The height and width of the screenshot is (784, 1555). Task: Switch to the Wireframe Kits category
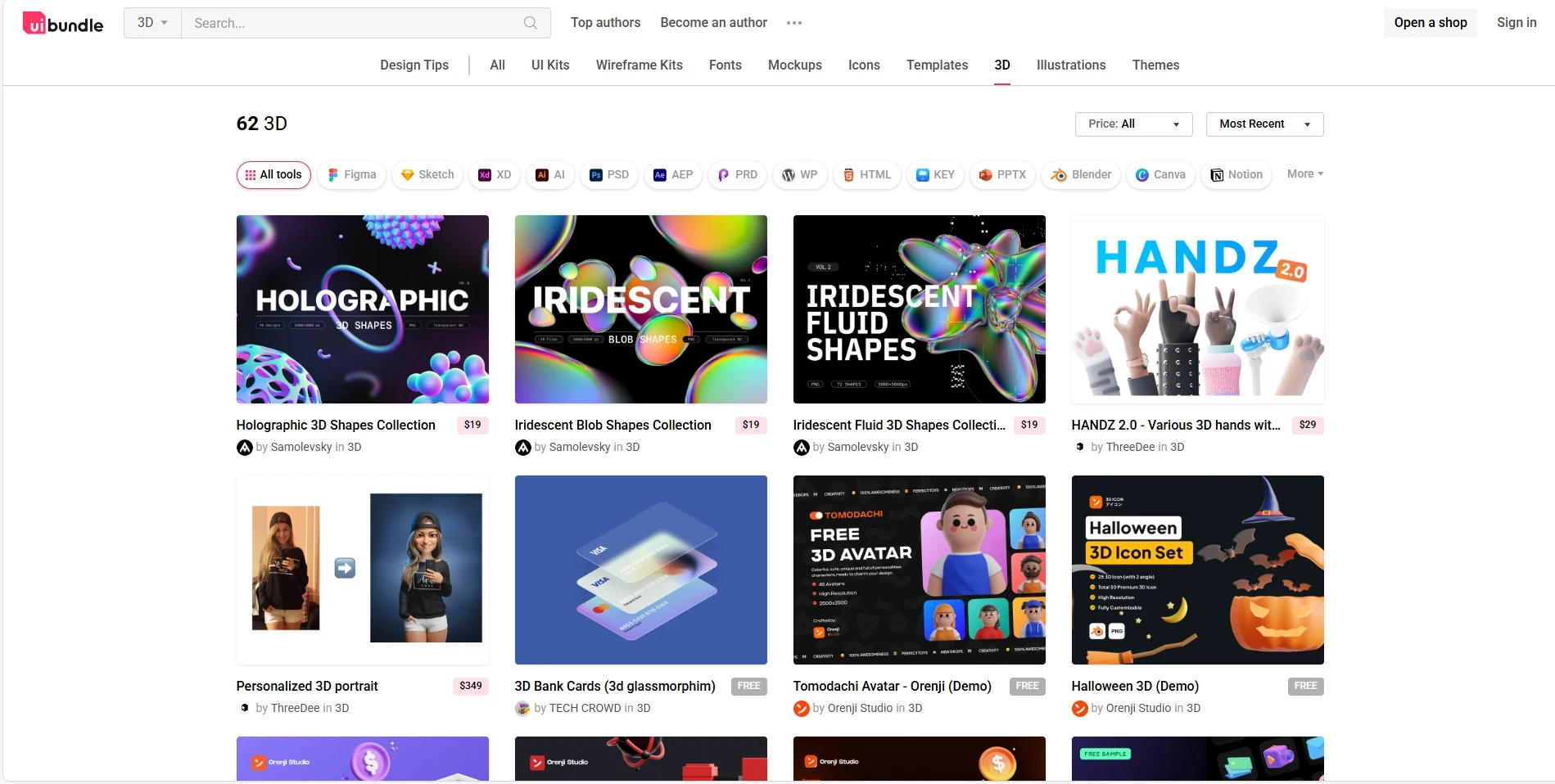pyautogui.click(x=640, y=65)
